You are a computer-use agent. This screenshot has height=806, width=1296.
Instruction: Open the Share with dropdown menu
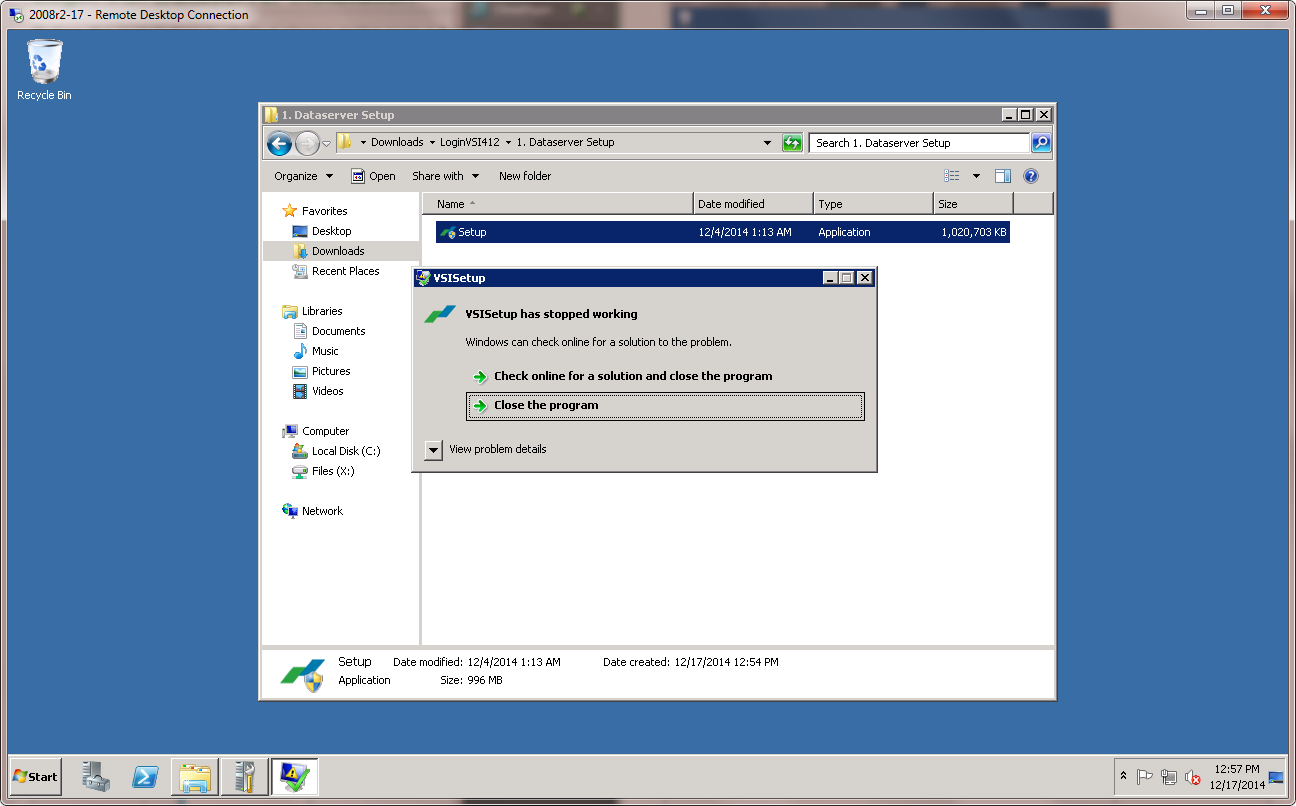pyautogui.click(x=446, y=176)
